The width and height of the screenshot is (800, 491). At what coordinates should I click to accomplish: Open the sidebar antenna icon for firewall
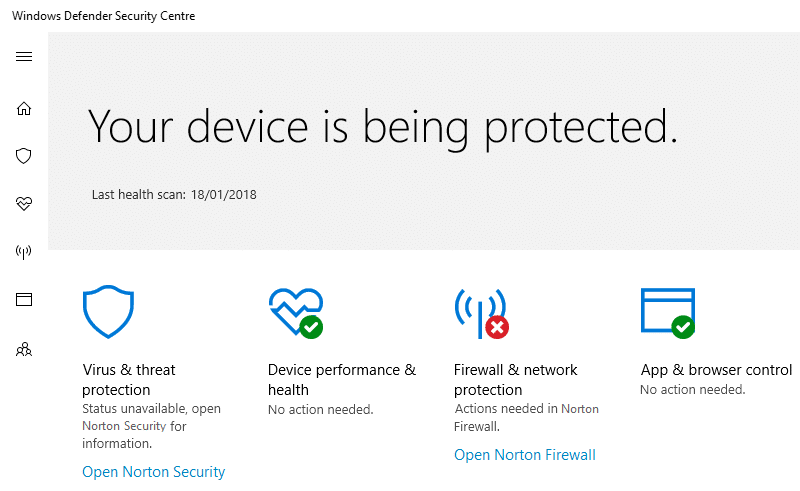tap(24, 252)
